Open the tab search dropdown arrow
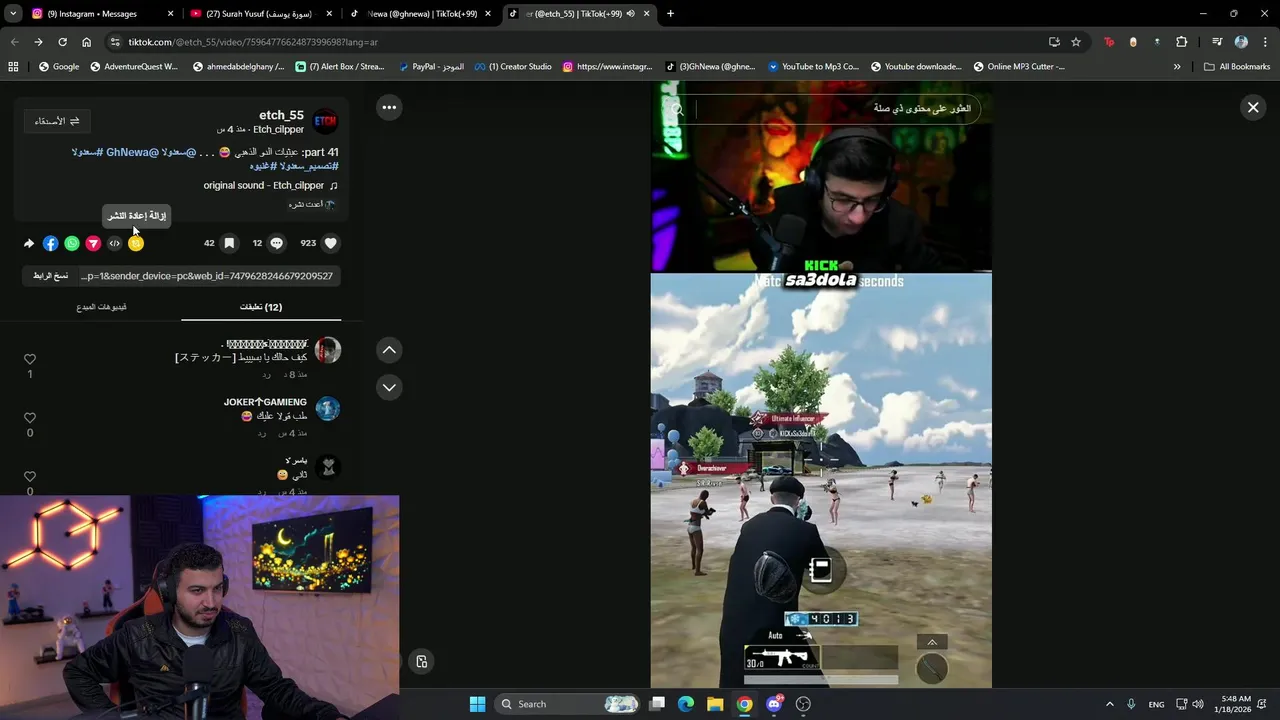 [x=13, y=14]
